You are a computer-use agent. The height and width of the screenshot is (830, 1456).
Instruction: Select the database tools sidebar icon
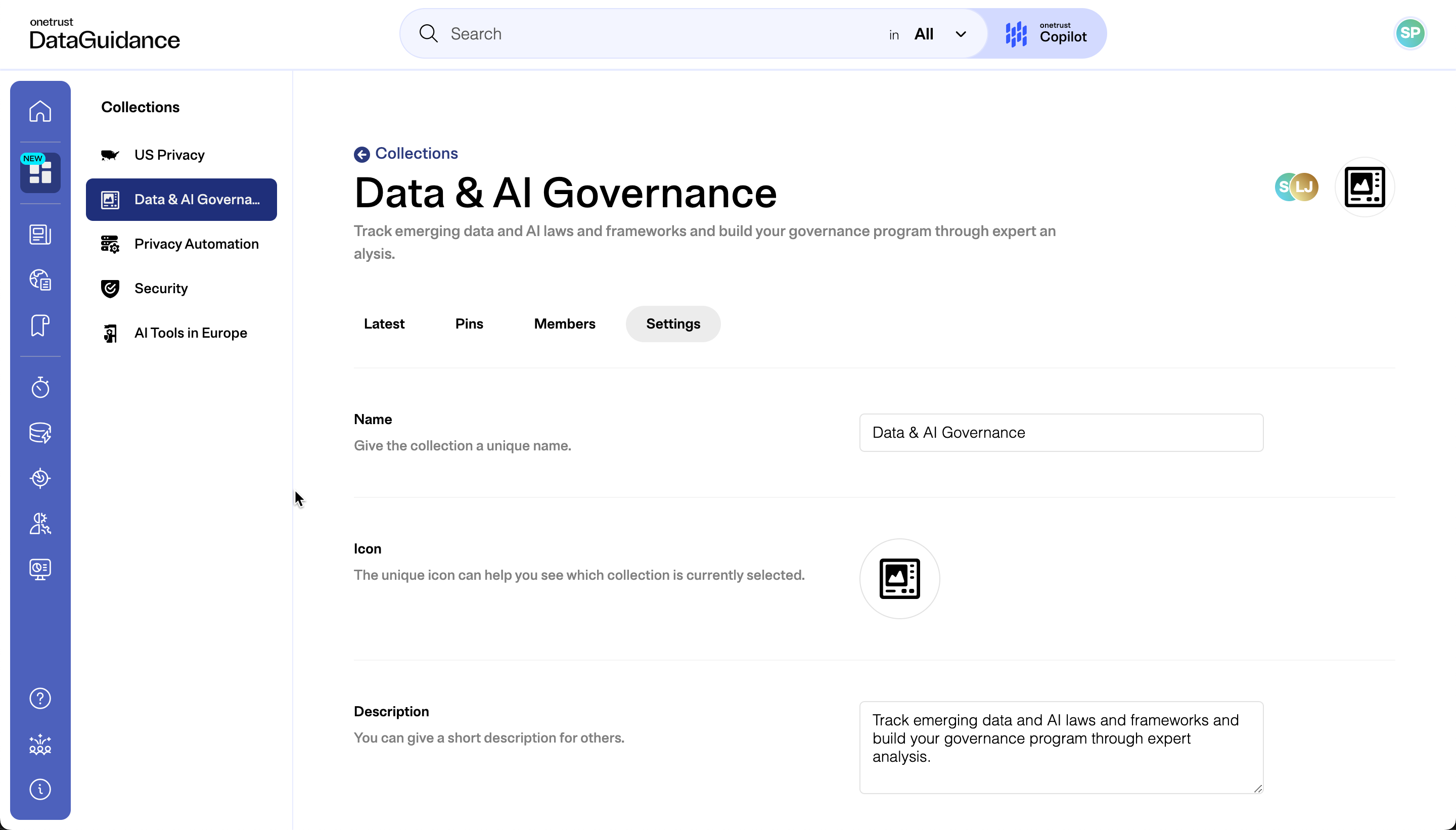[x=39, y=433]
